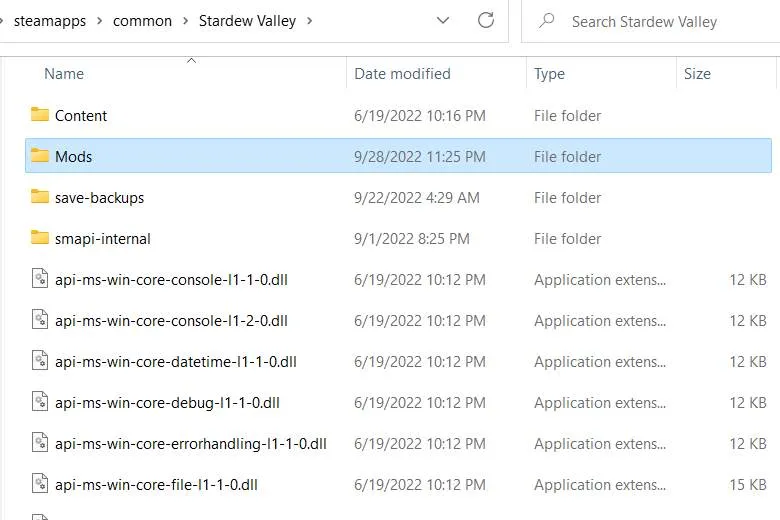780x520 pixels.
Task: Select the Mods folder icon
Action: [40, 156]
